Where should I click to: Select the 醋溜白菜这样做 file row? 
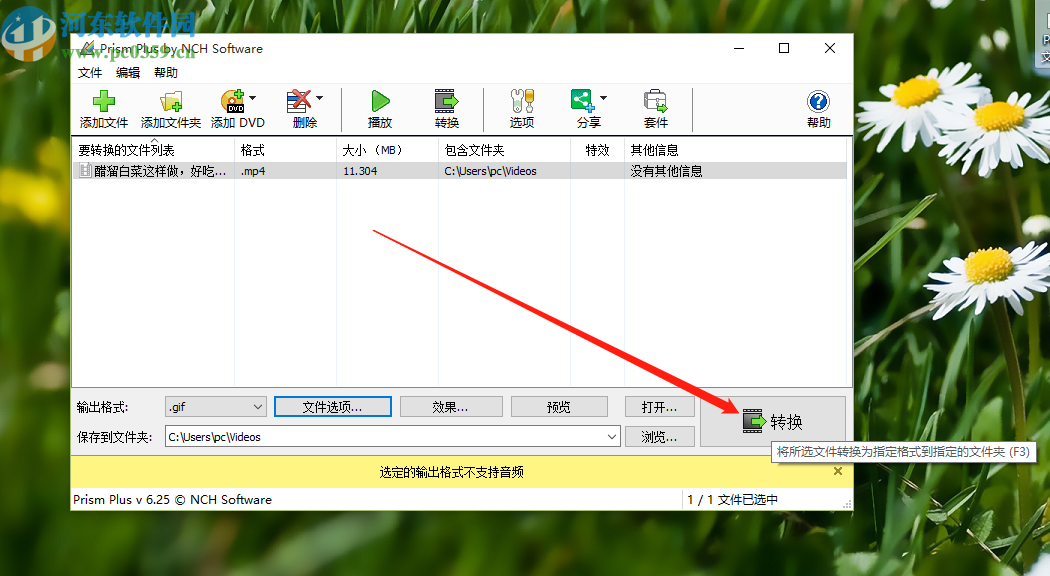pyautogui.click(x=459, y=171)
